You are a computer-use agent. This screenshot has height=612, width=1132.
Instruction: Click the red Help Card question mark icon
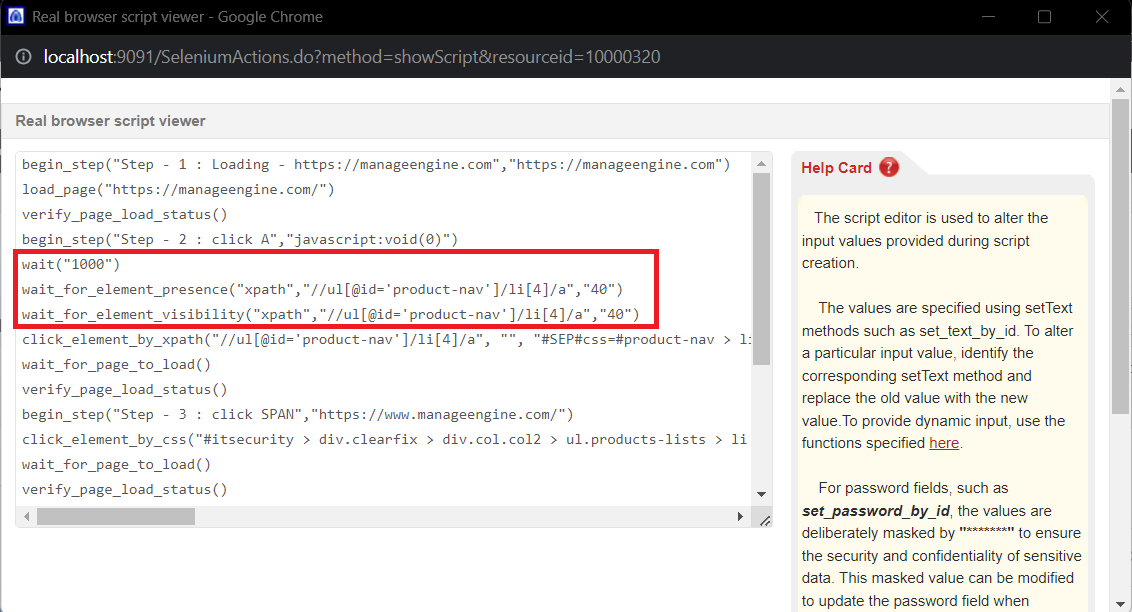point(889,168)
